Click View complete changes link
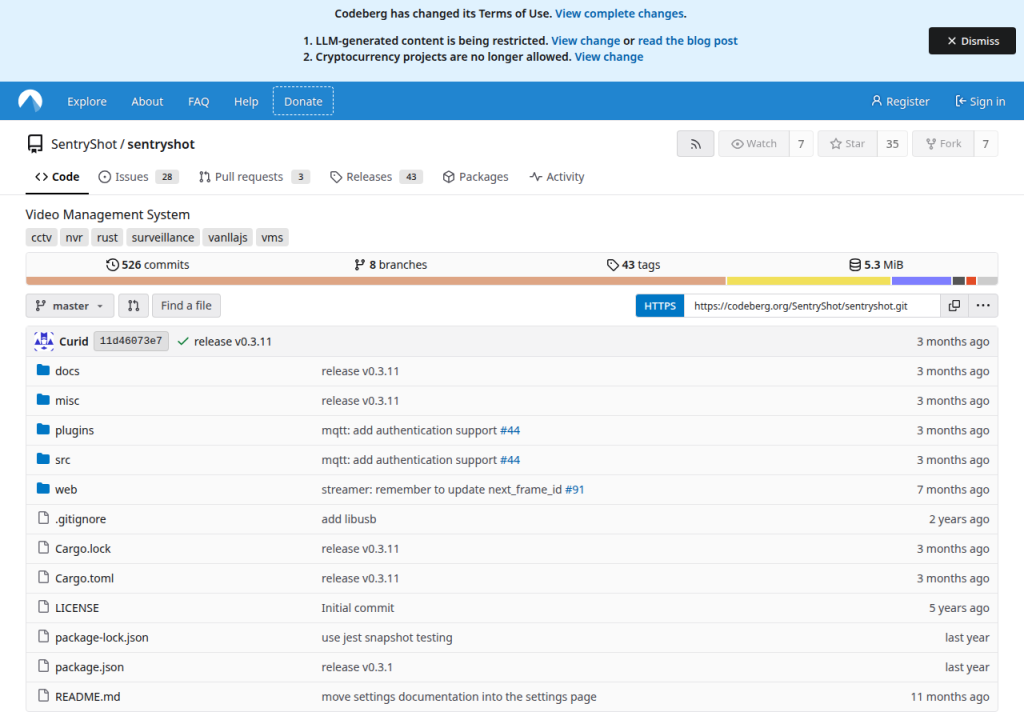This screenshot has height=720, width=1024. tap(619, 14)
